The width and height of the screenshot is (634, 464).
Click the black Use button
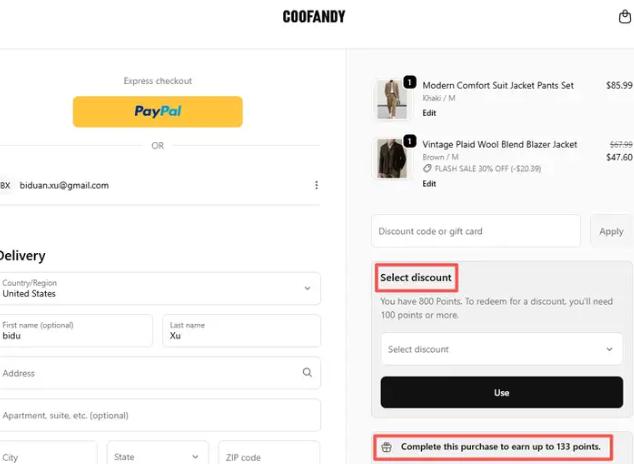pyautogui.click(x=501, y=393)
